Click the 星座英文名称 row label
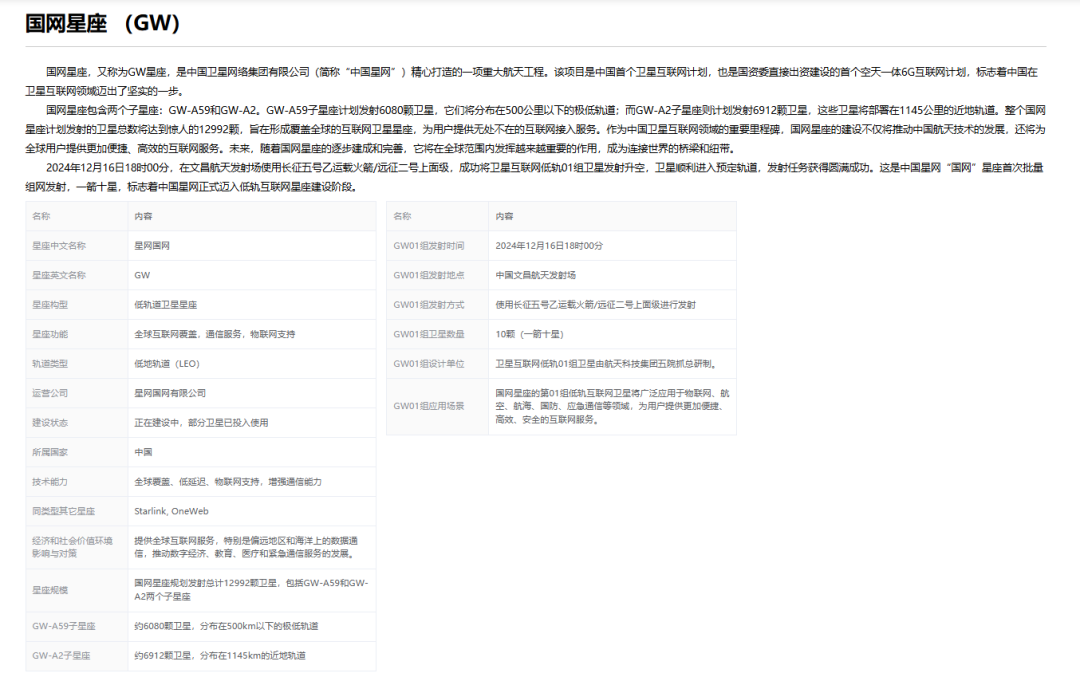 (59, 275)
